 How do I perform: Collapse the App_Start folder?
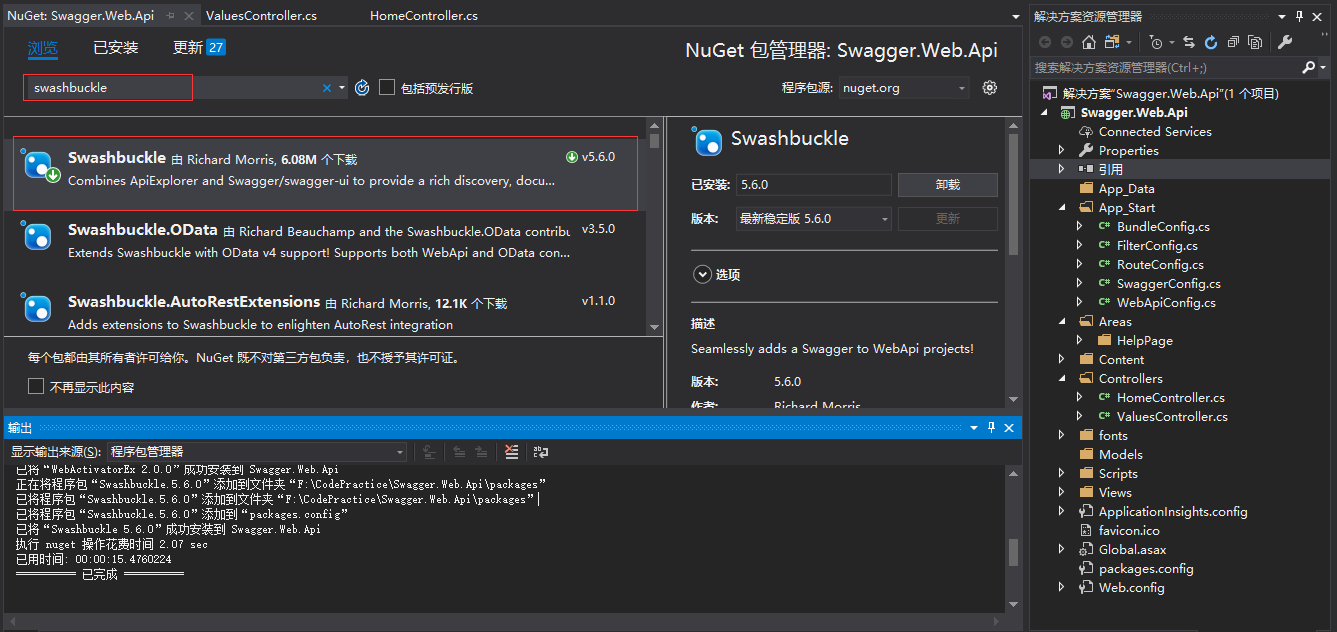click(x=1062, y=208)
